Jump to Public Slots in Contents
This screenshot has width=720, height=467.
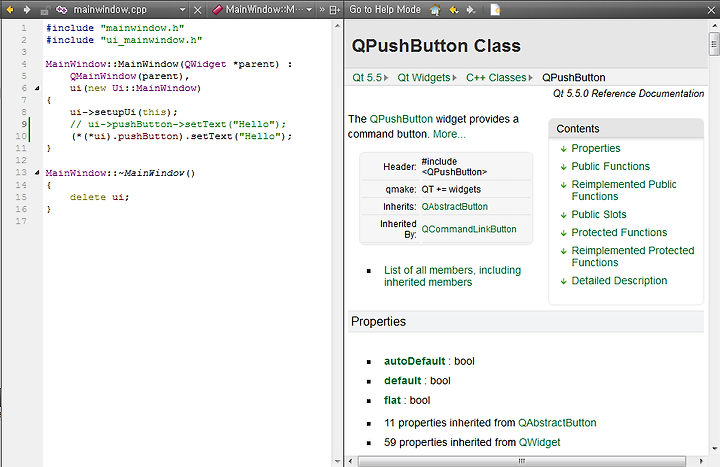tap(598, 214)
